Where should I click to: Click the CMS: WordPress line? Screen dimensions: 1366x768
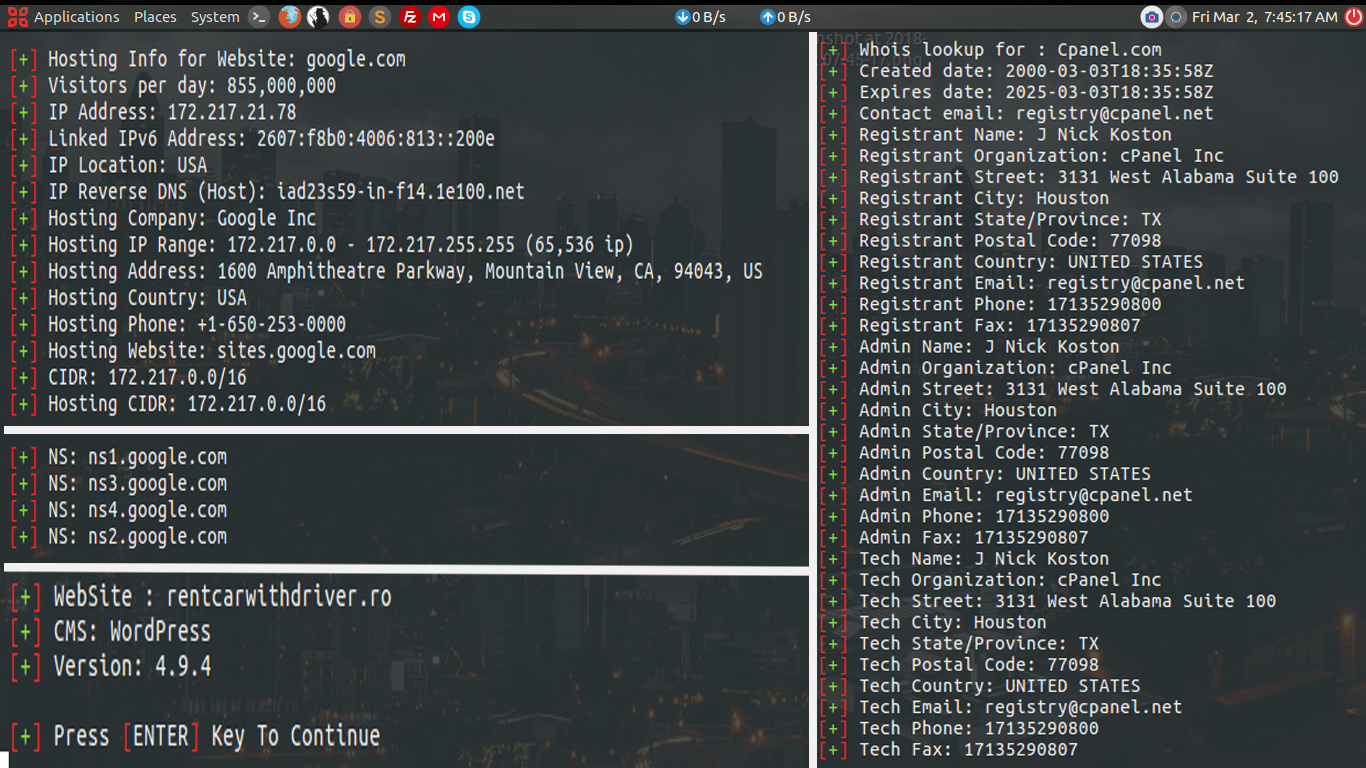coord(111,632)
